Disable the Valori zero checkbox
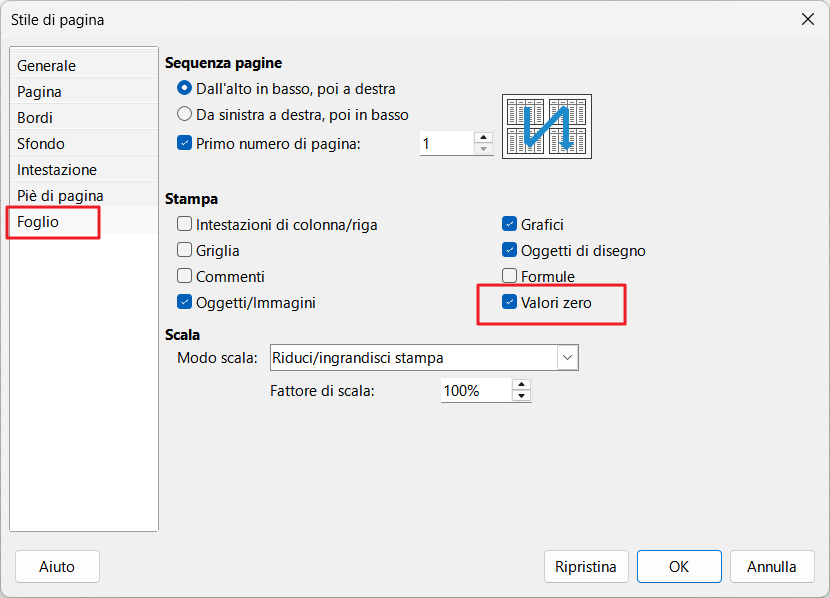 [509, 302]
